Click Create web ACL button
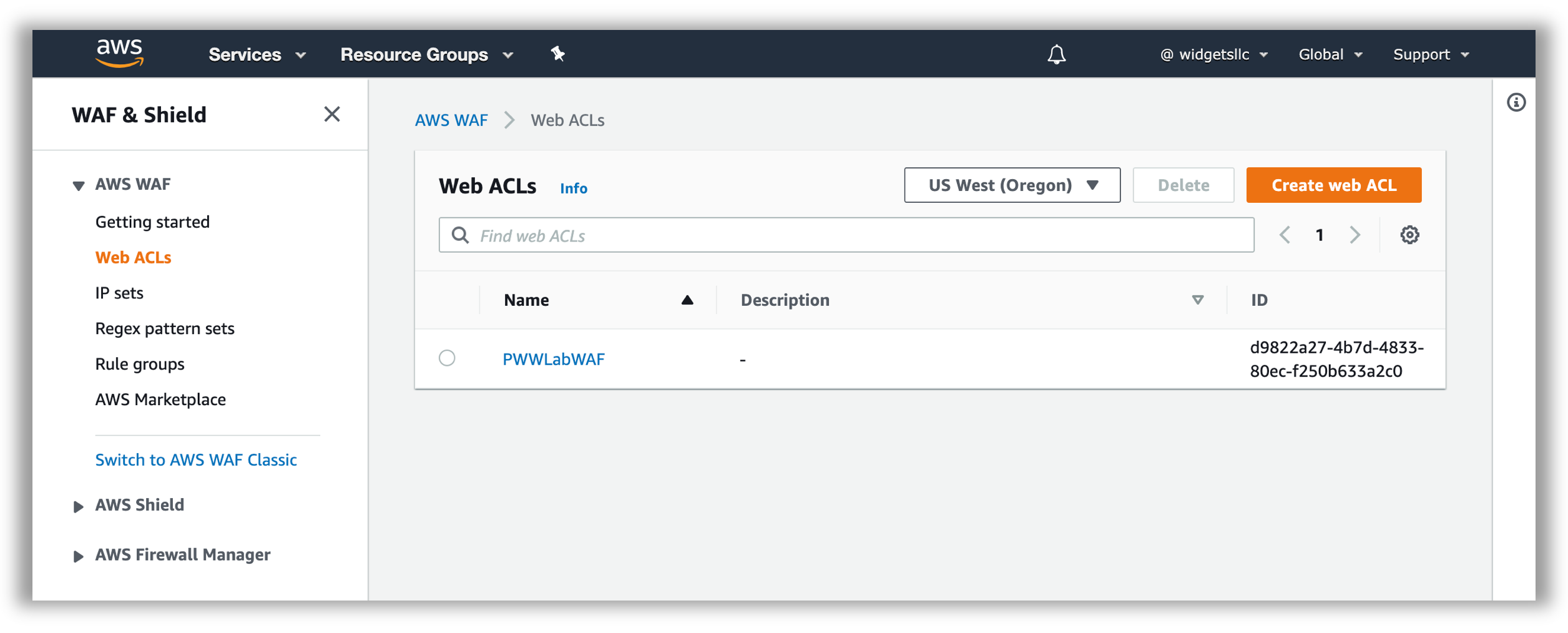 (x=1333, y=185)
